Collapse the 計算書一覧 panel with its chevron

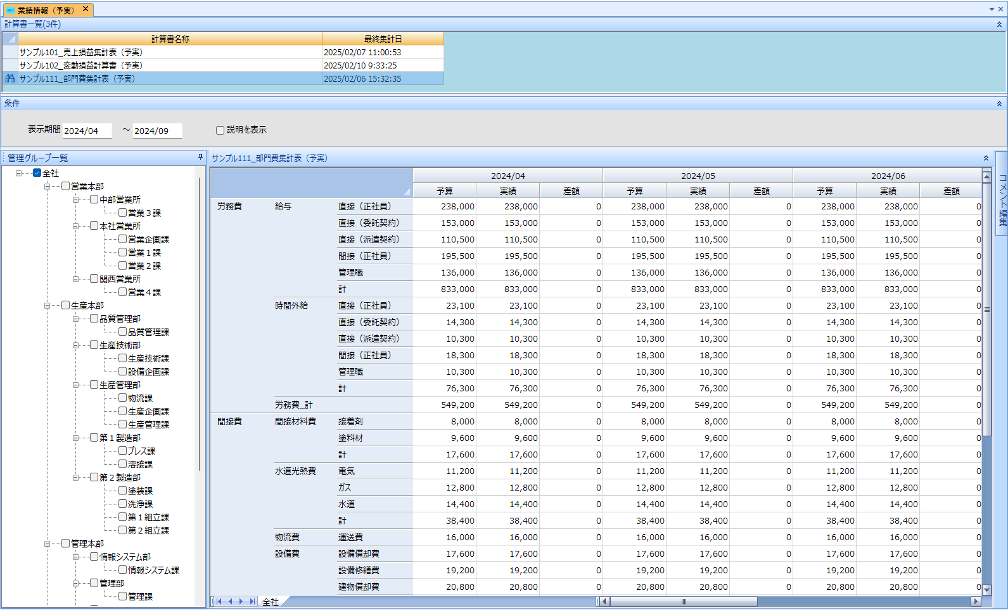pyautogui.click(x=999, y=24)
